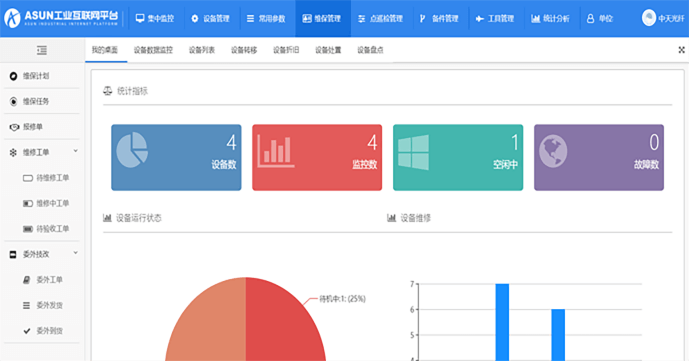Collapse the 维修工单 submenu chevron

pos(76,151)
